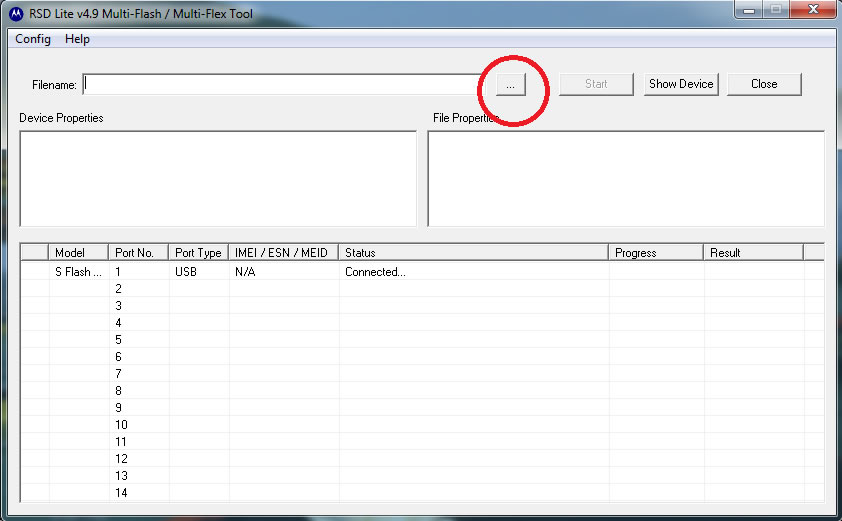The height and width of the screenshot is (521, 842).
Task: Select port number 10 row
Action: (x=422, y=425)
